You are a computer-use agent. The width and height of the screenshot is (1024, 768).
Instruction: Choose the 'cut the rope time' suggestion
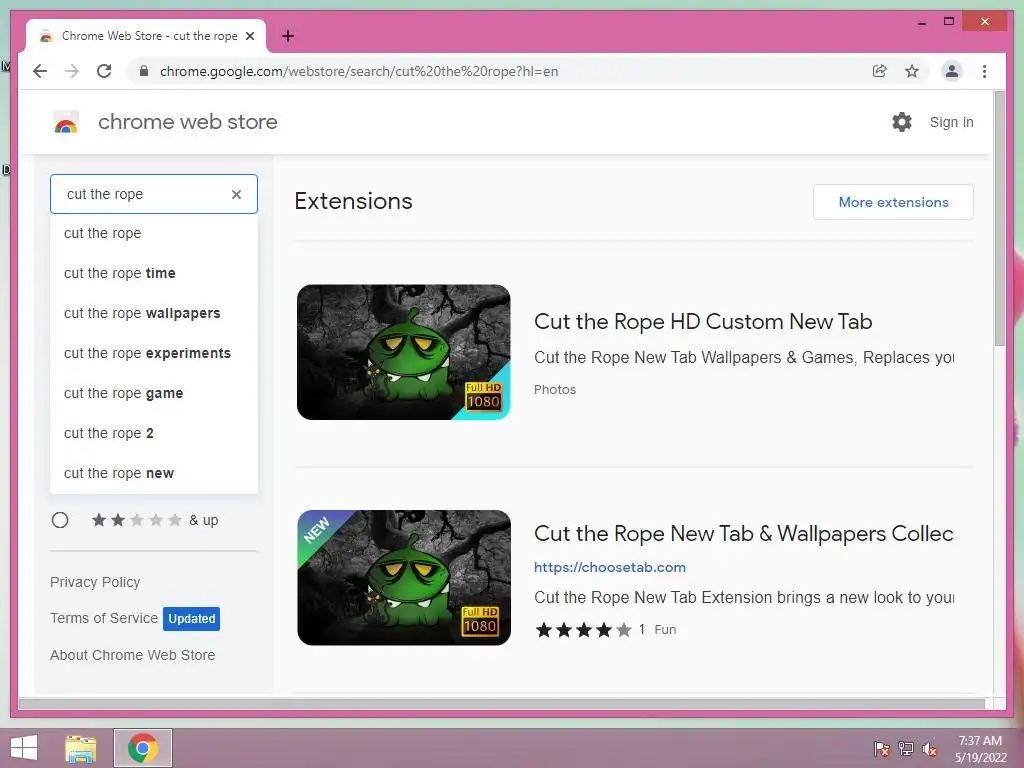(x=154, y=273)
